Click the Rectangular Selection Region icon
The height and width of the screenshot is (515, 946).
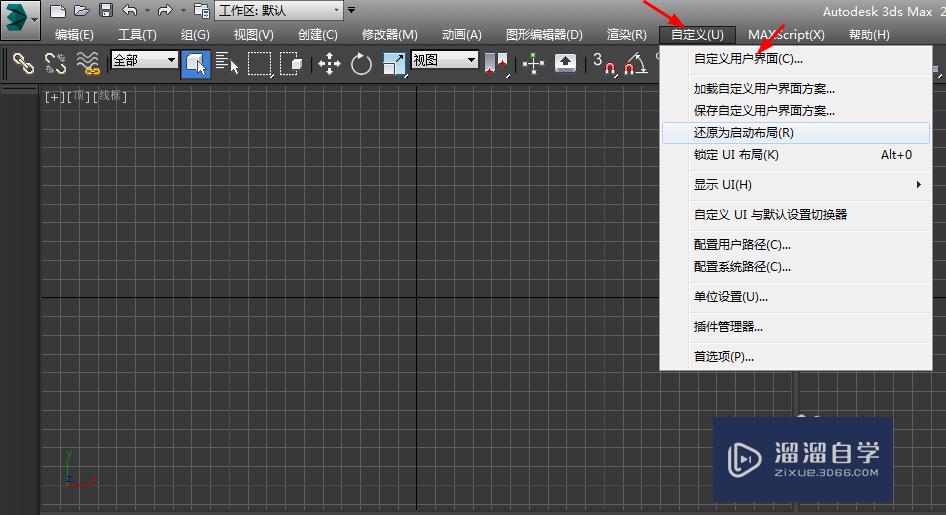click(x=260, y=64)
